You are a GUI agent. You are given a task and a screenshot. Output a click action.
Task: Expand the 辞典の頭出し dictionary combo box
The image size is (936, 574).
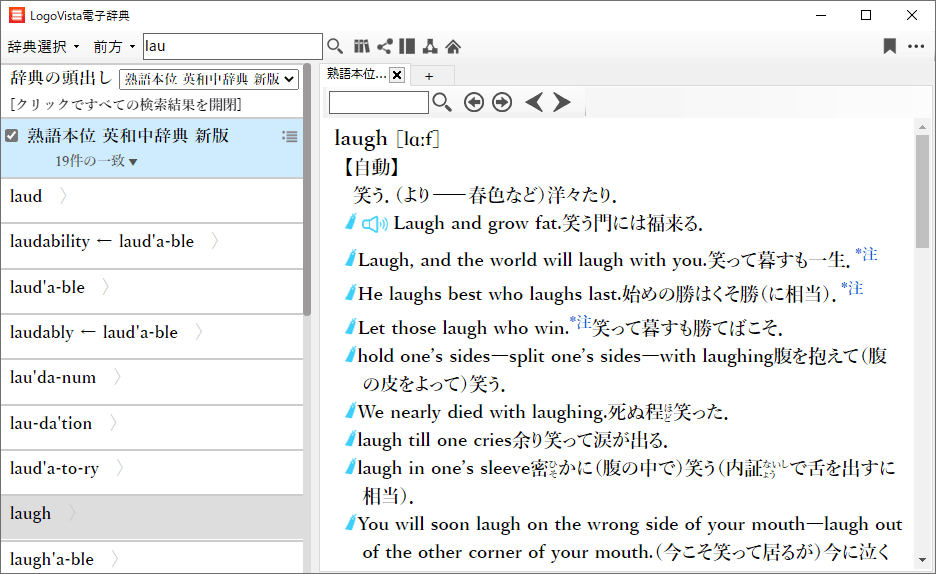click(209, 79)
